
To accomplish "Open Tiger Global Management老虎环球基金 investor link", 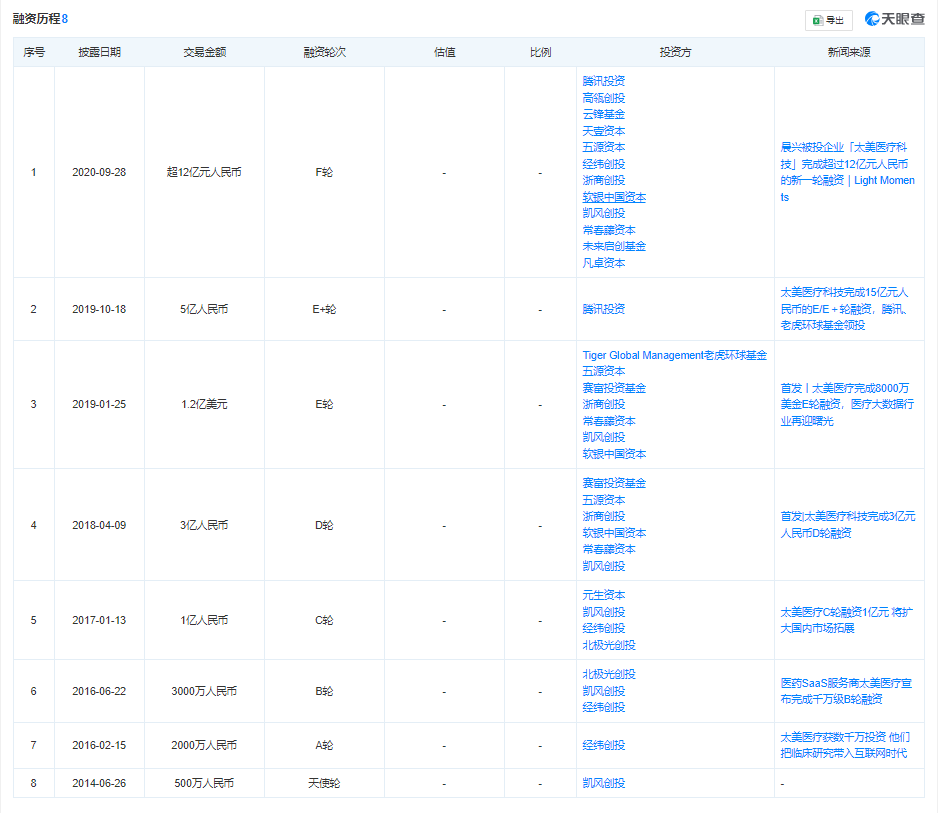I will pyautogui.click(x=674, y=355).
